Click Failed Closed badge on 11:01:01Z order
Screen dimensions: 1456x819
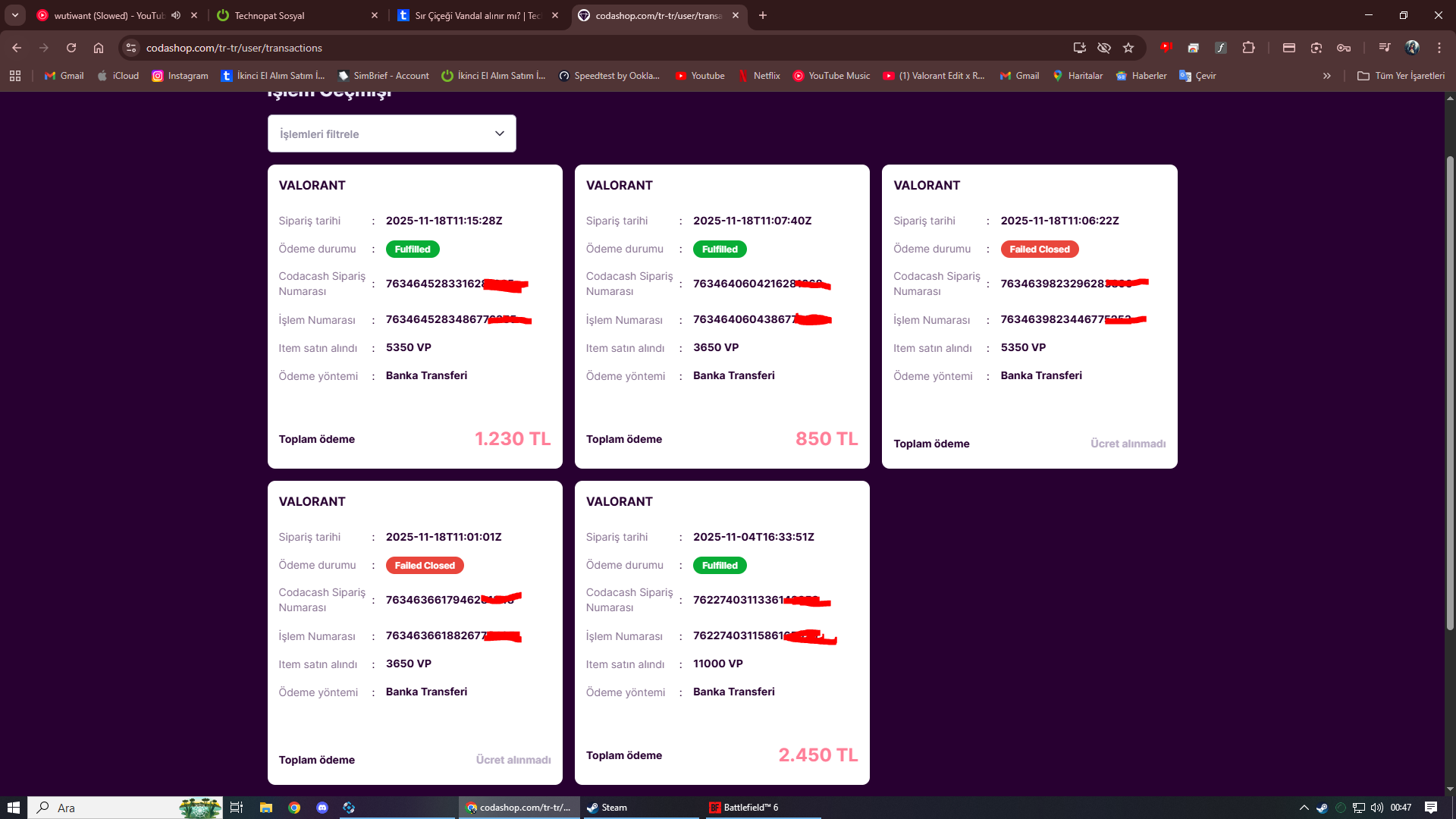(425, 565)
